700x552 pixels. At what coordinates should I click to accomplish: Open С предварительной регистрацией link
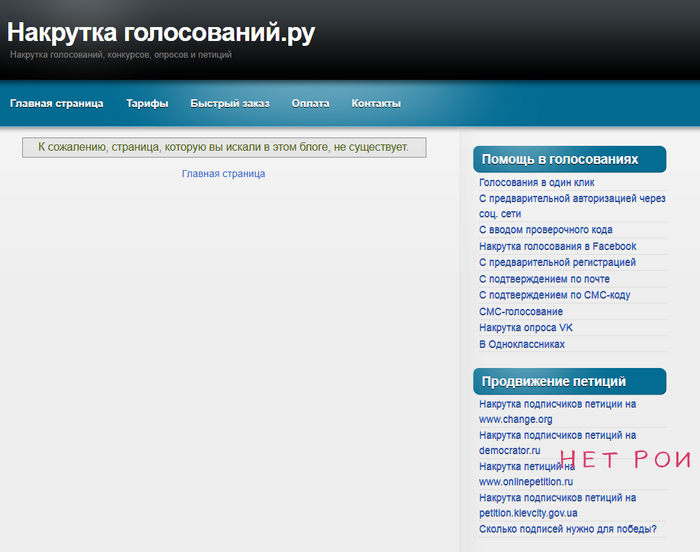(x=557, y=263)
